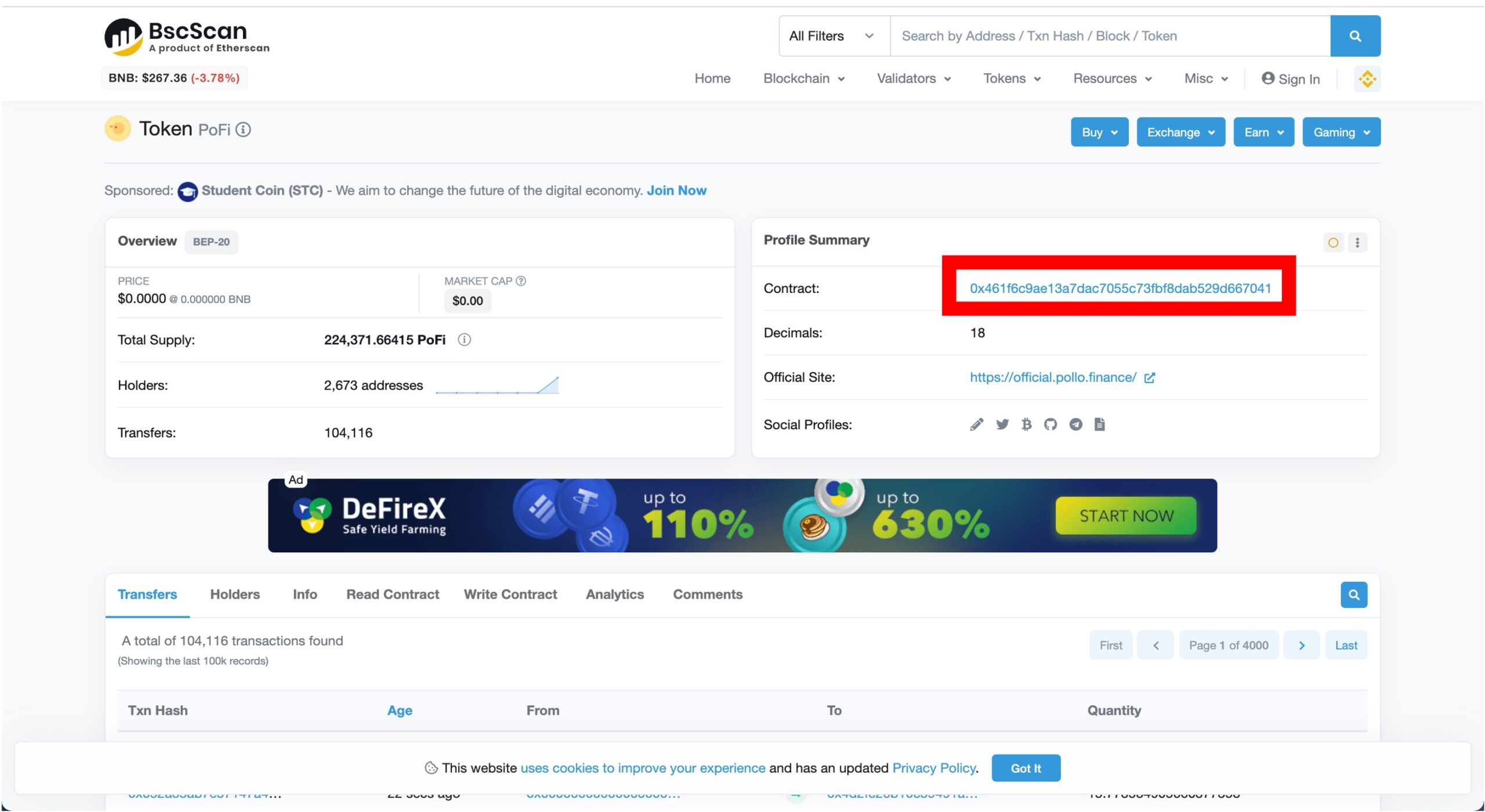Open the three-dot menu in Profile Summary
Screen dimensions: 1485x812
[1357, 242]
